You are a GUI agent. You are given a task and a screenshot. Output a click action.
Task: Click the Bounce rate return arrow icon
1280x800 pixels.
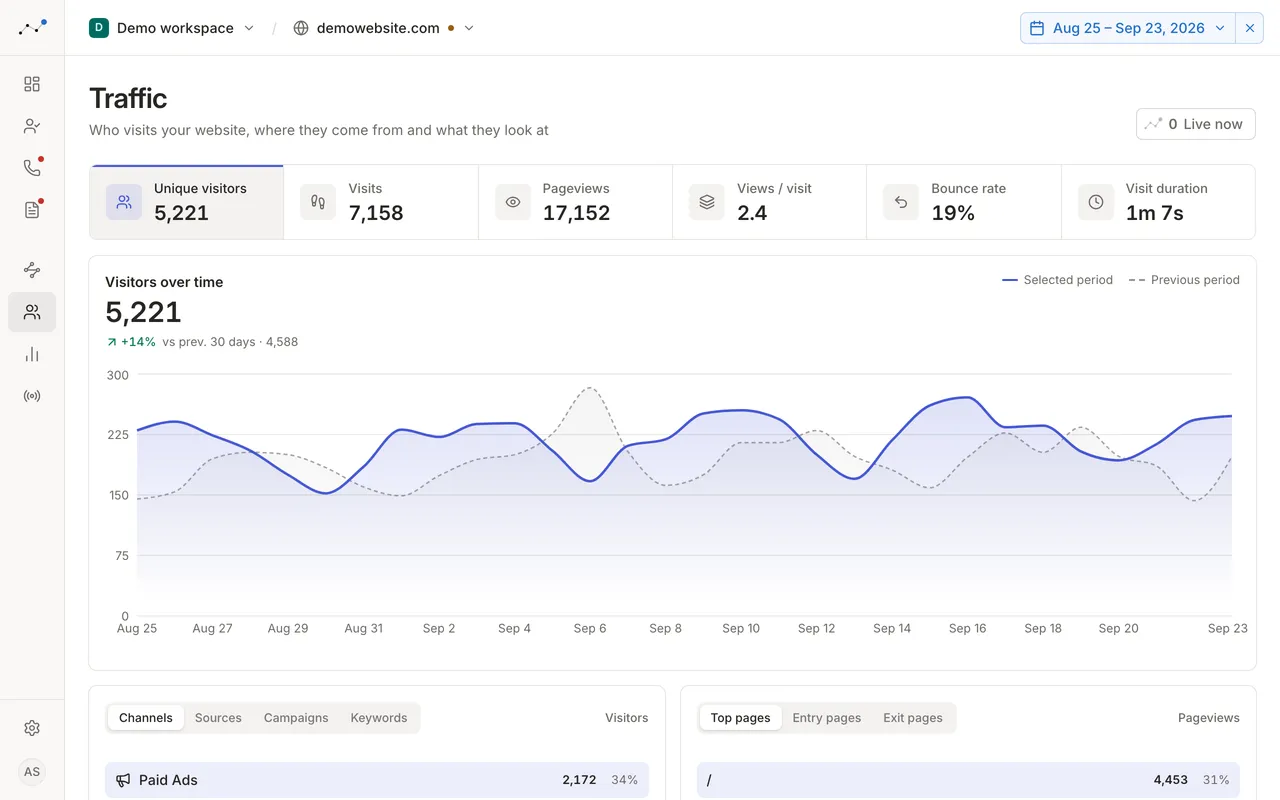click(901, 202)
